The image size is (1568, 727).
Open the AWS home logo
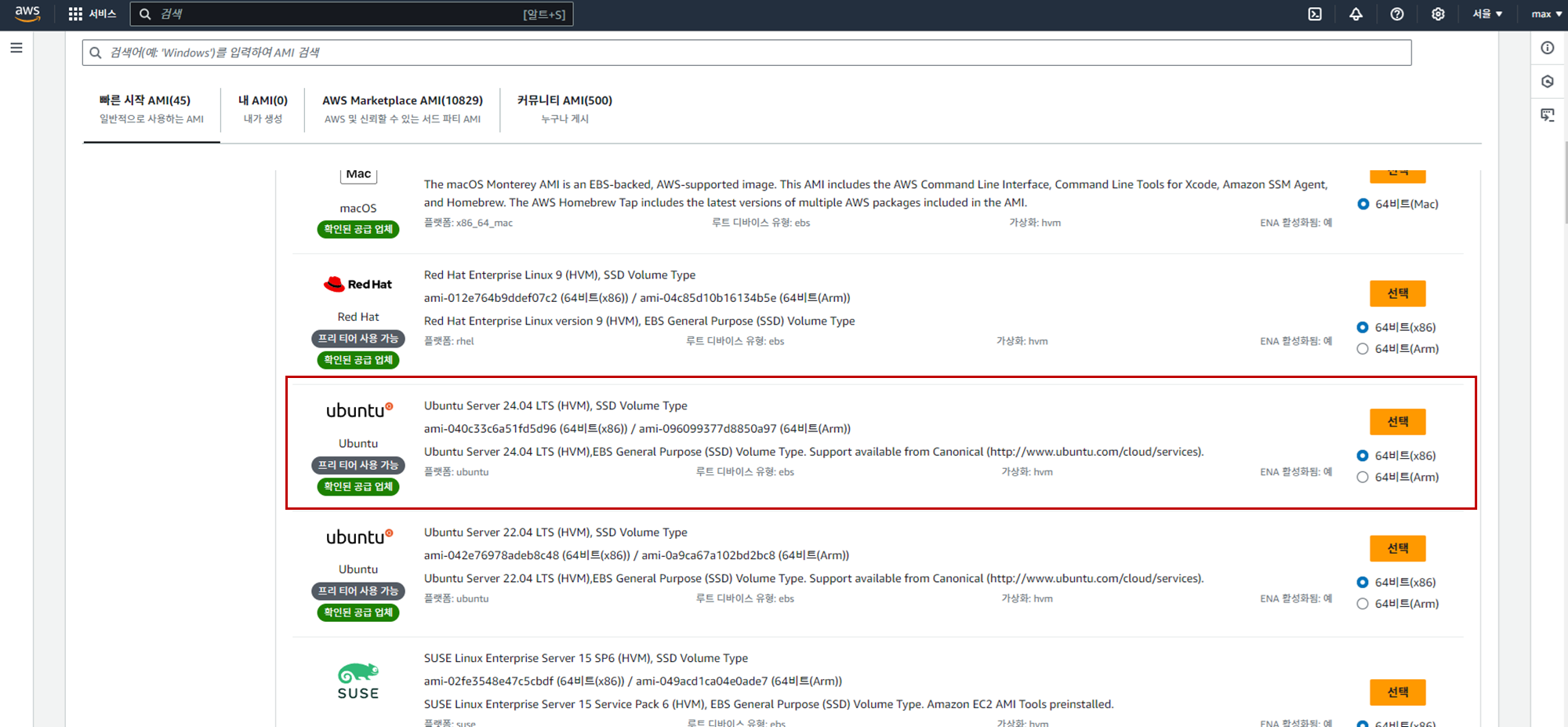pyautogui.click(x=27, y=13)
